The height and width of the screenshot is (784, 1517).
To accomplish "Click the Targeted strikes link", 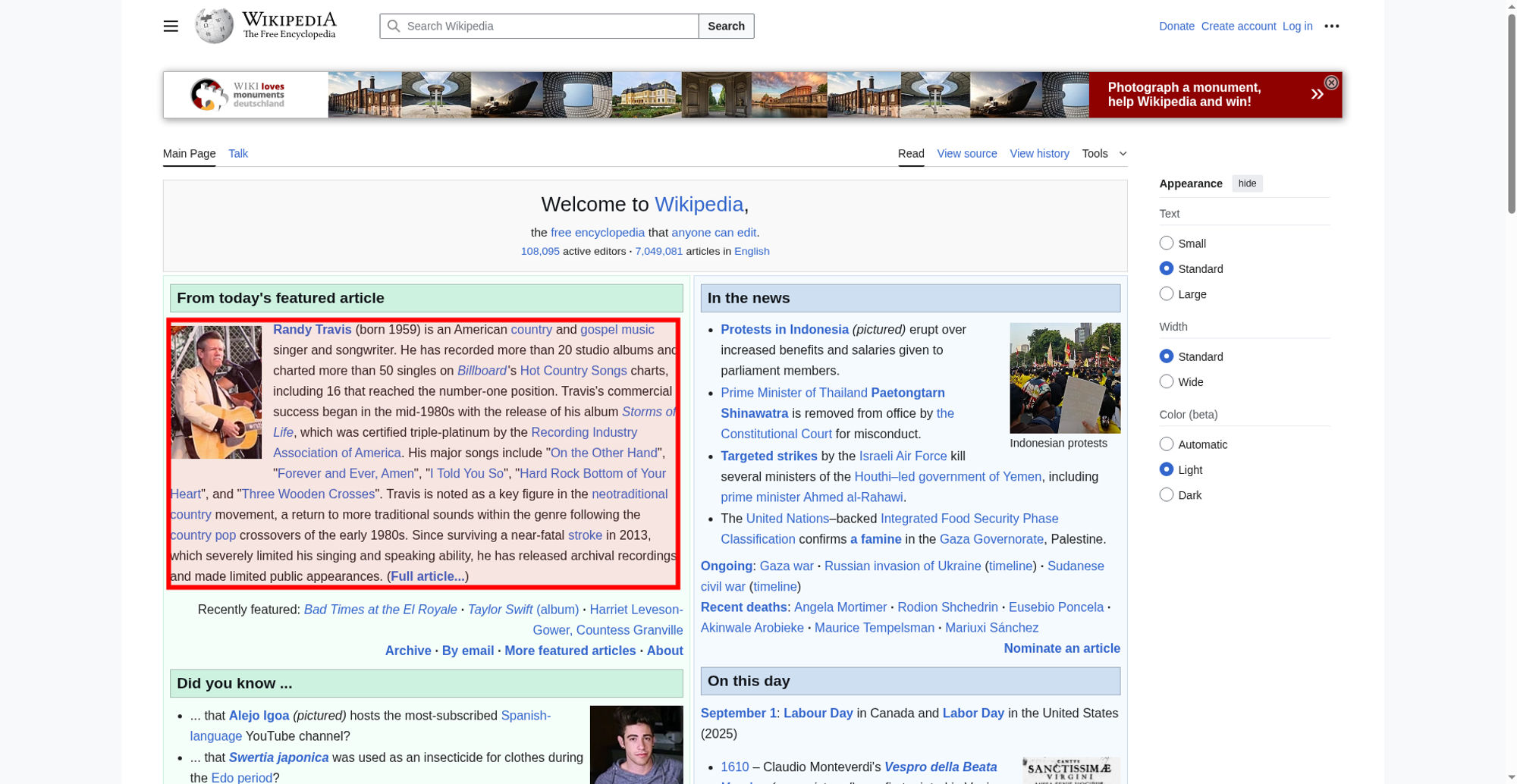I will tap(769, 456).
